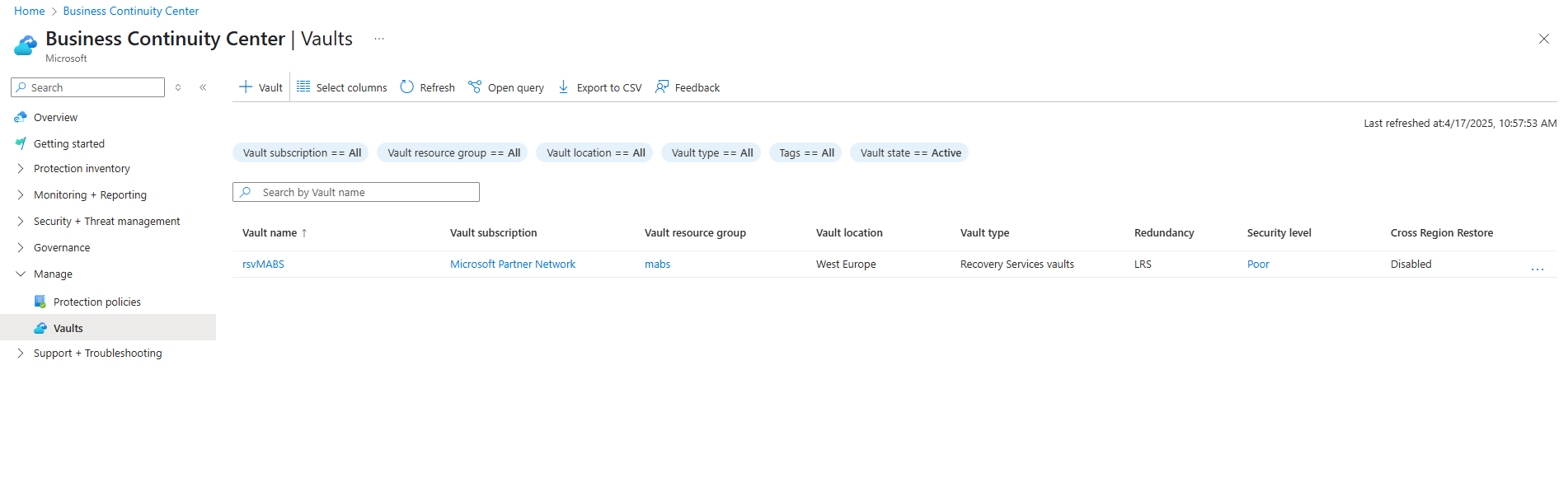Viewport: 1568px width, 501px height.
Task: Click the Search by Vault name field
Action: (363, 193)
